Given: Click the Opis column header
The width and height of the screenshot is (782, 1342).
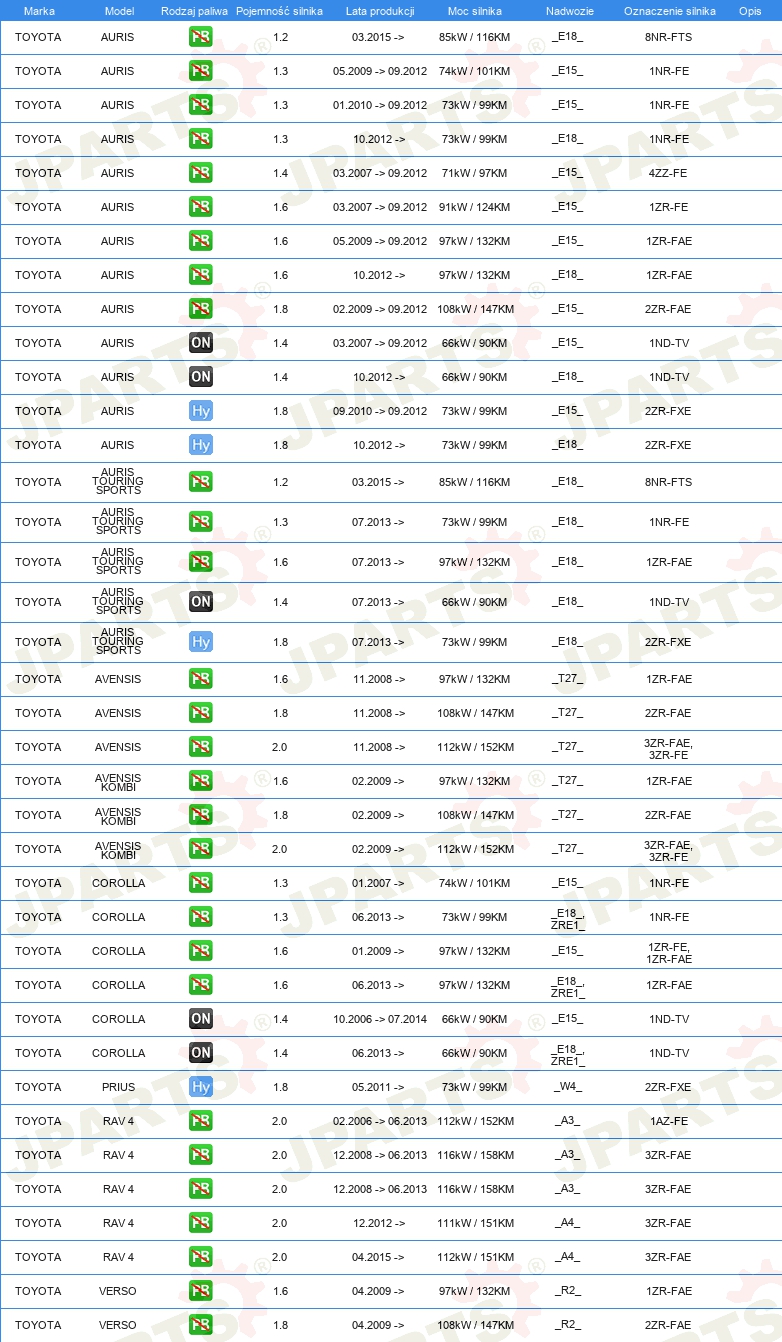Looking at the screenshot, I should pyautogui.click(x=749, y=10).
